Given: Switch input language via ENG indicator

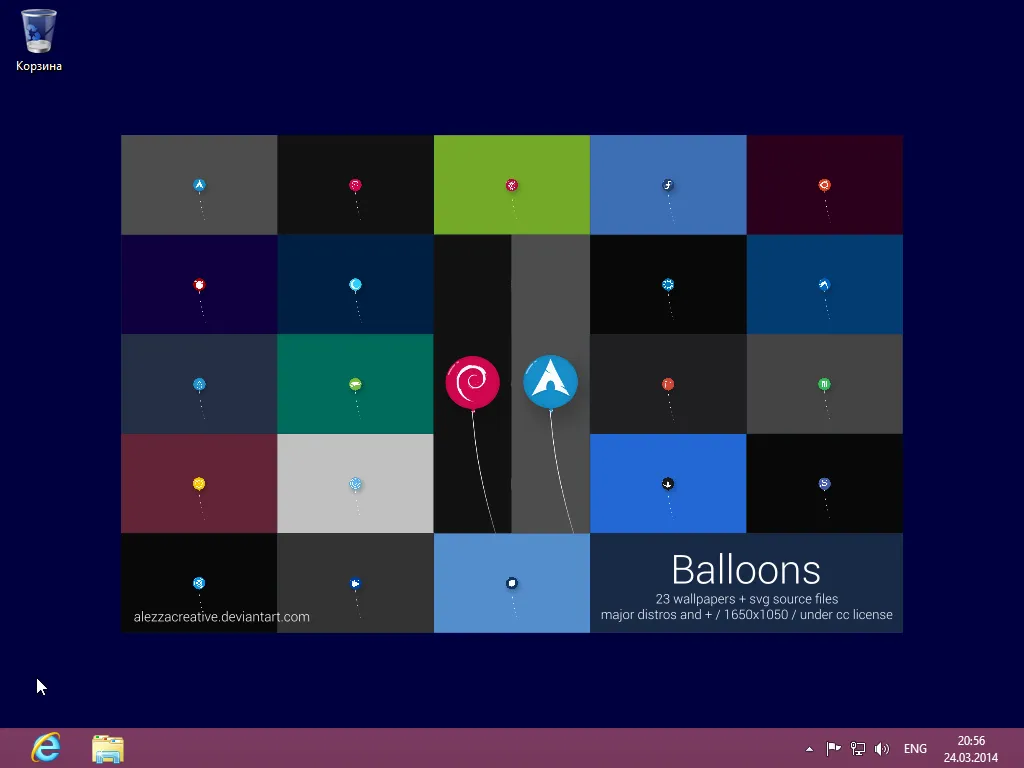Looking at the screenshot, I should [915, 749].
